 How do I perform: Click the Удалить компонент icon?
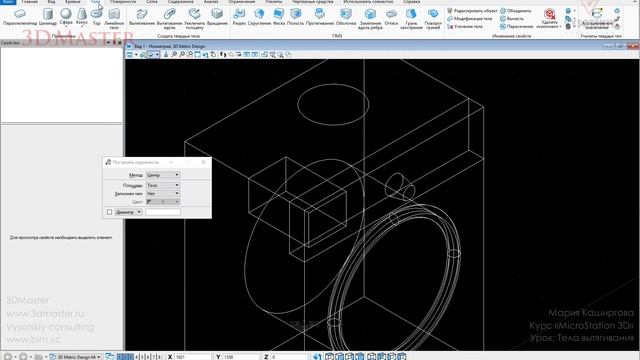[549, 19]
